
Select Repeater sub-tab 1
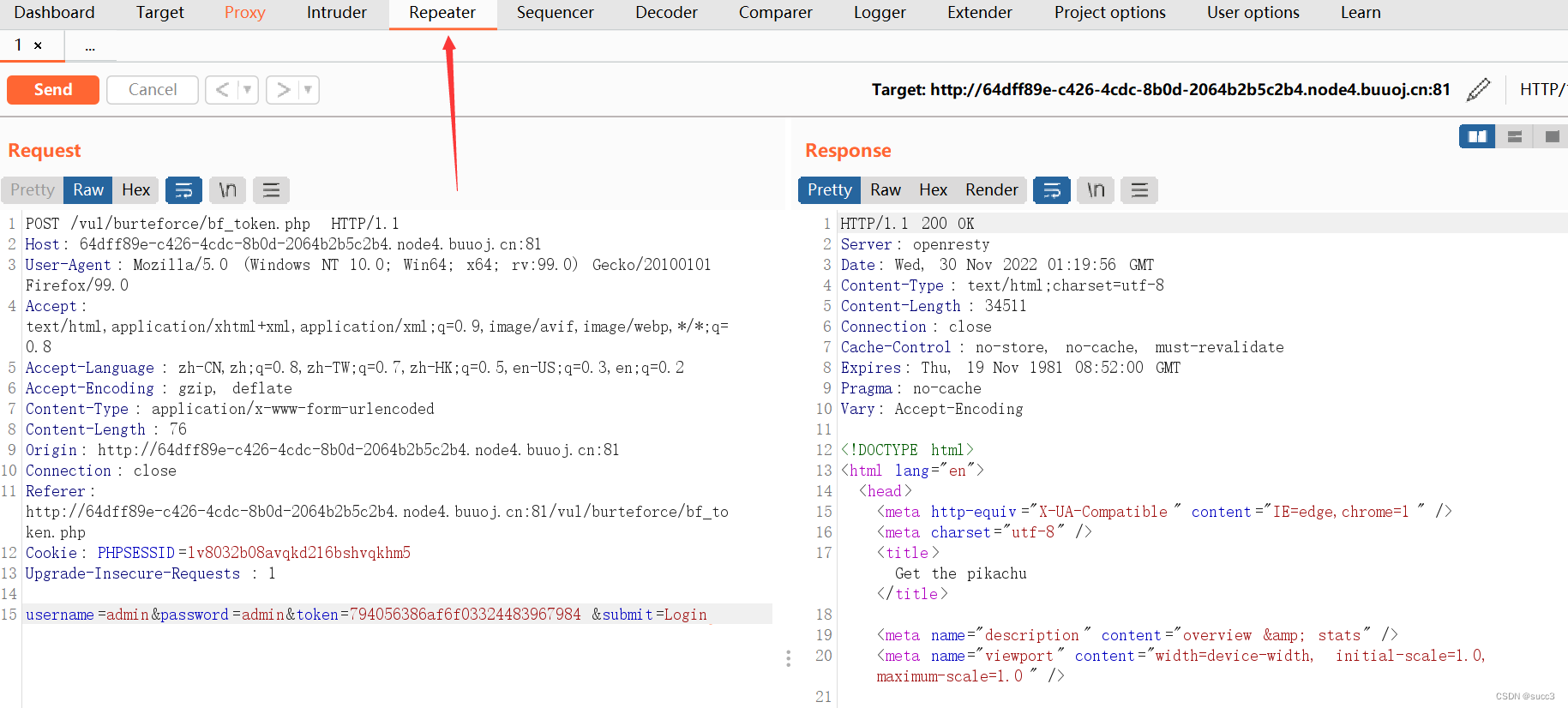(x=19, y=45)
